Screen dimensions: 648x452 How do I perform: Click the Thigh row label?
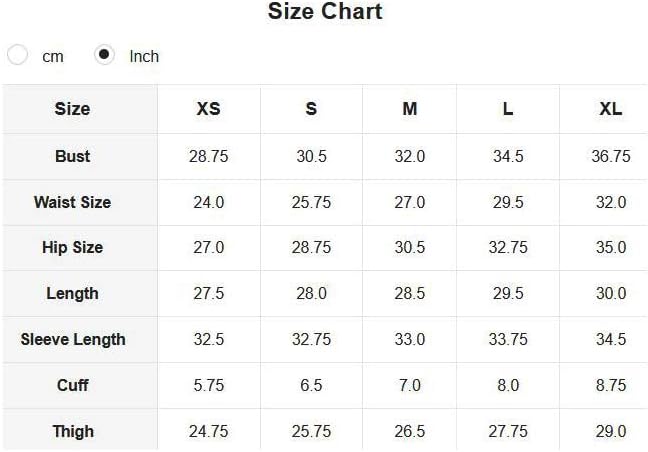coord(73,432)
